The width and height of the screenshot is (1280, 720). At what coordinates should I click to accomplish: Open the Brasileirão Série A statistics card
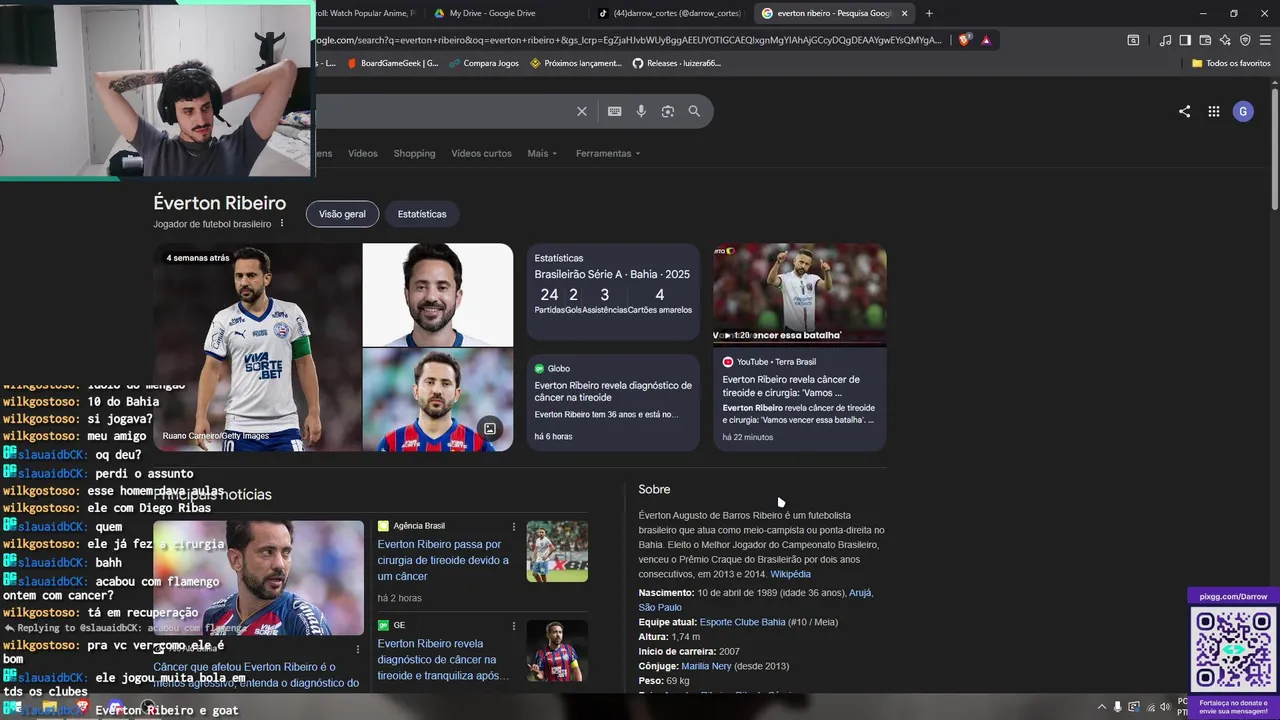(x=613, y=292)
